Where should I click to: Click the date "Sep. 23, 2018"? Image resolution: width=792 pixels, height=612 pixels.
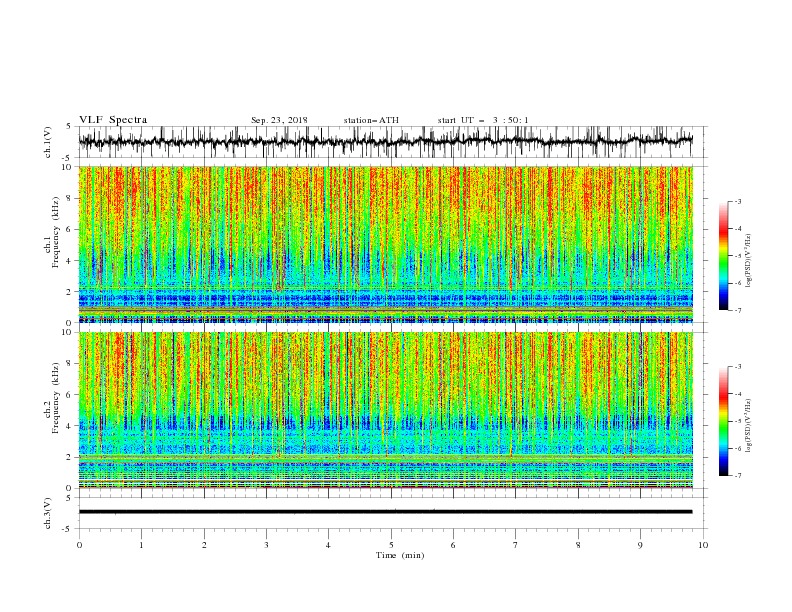(x=279, y=120)
